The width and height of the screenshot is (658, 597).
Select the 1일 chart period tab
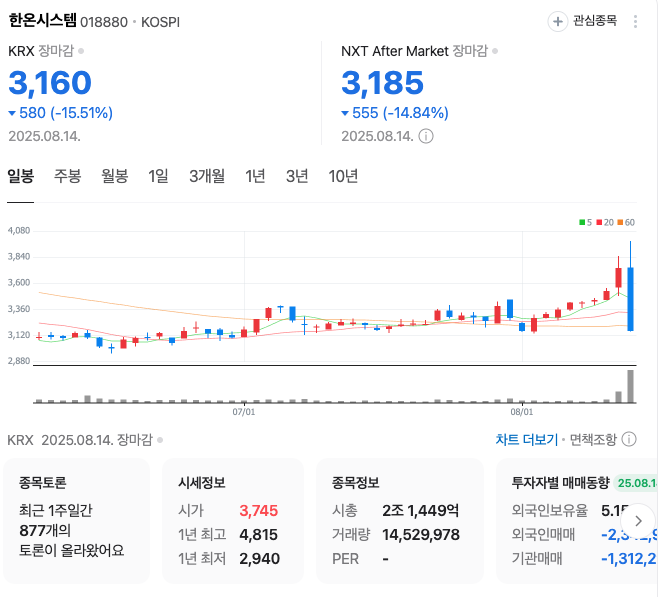tap(158, 176)
